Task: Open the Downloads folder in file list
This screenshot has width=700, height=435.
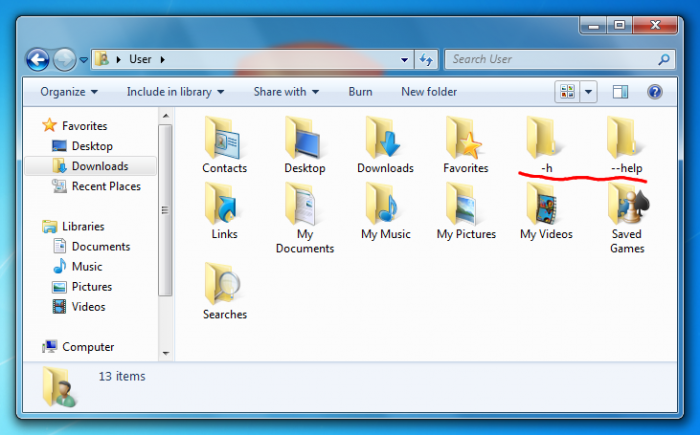Action: [385, 145]
